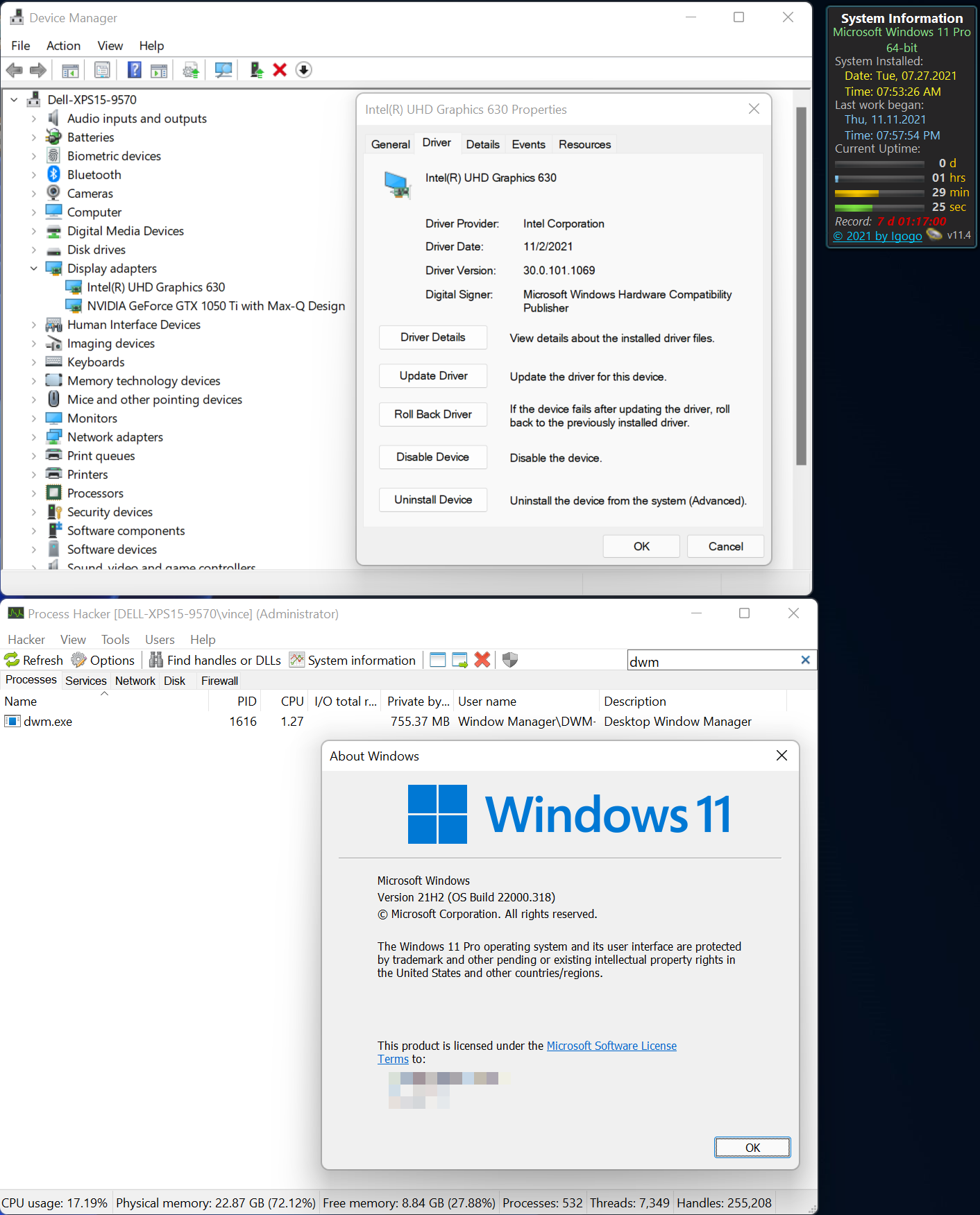
Task: Click the Uninstall Device button
Action: (x=433, y=500)
